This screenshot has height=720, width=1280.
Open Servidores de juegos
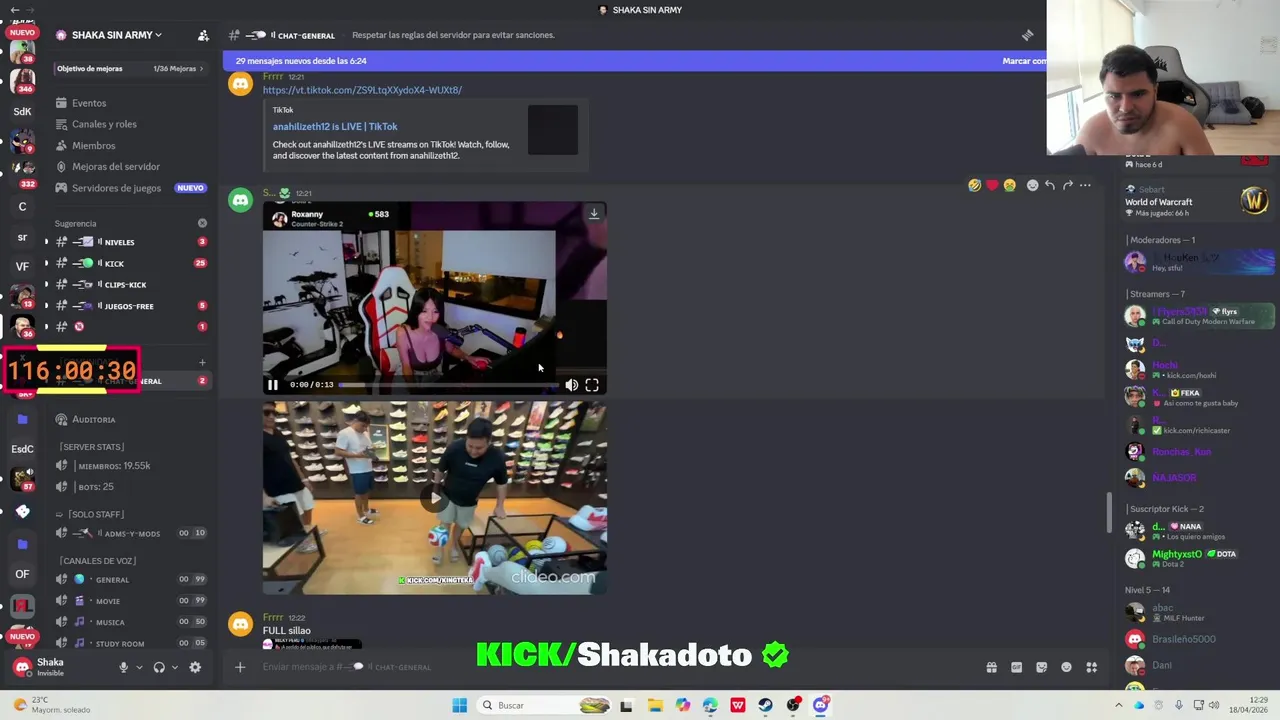(130, 188)
